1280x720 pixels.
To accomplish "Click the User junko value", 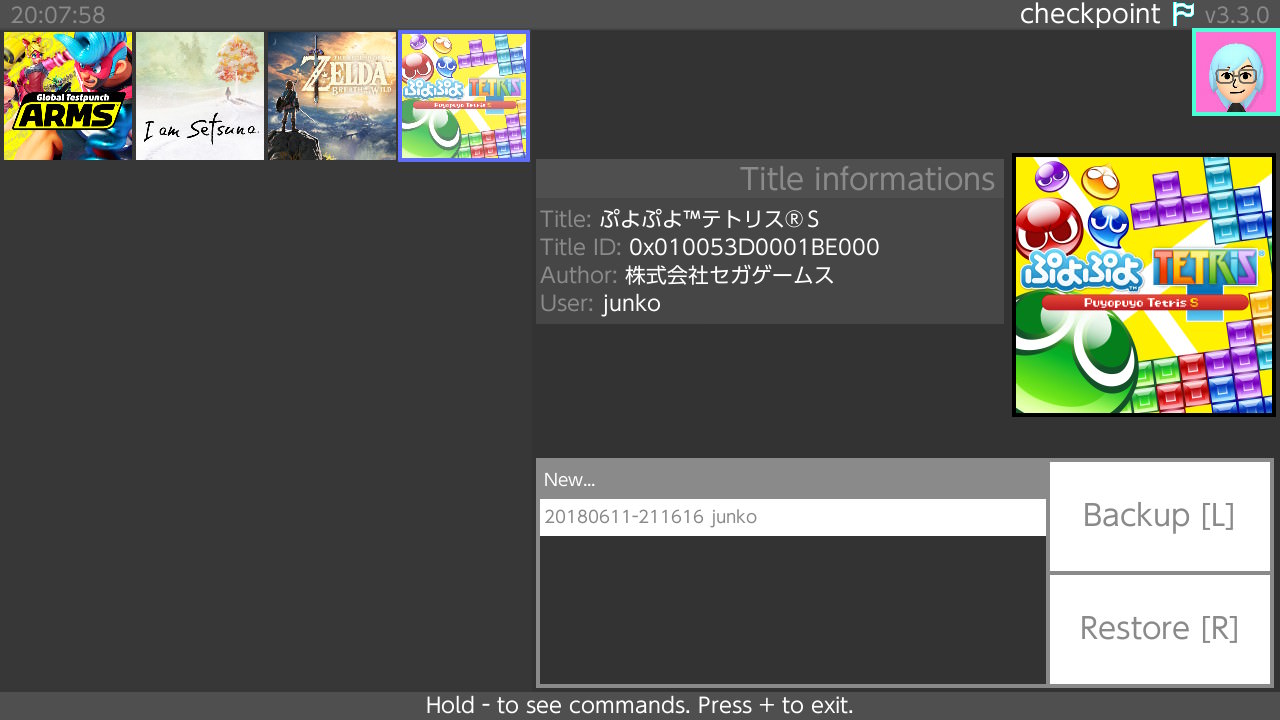I will click(631, 303).
